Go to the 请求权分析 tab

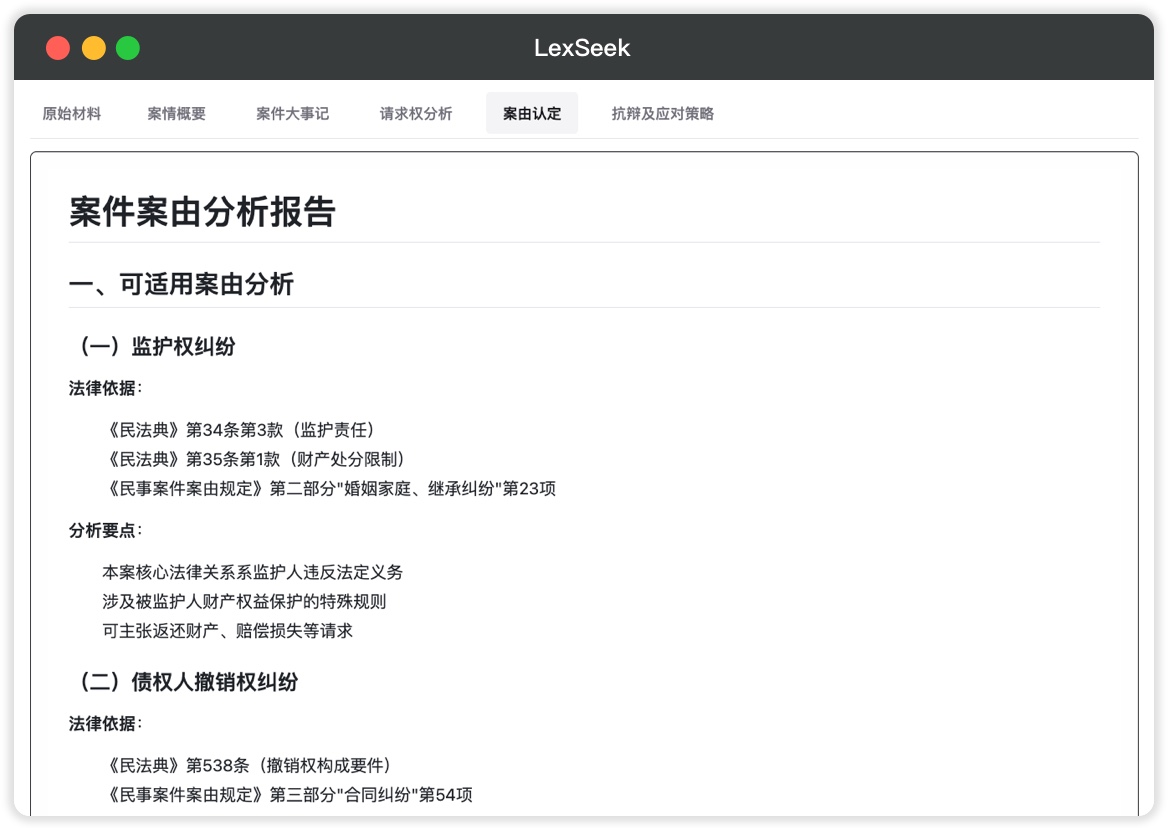coord(416,114)
